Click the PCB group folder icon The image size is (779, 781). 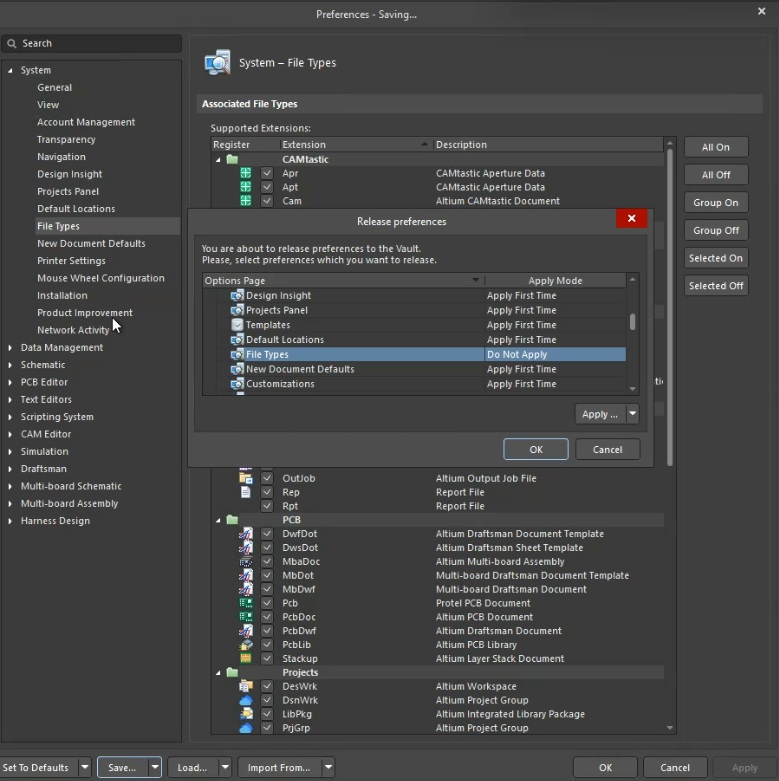point(232,520)
